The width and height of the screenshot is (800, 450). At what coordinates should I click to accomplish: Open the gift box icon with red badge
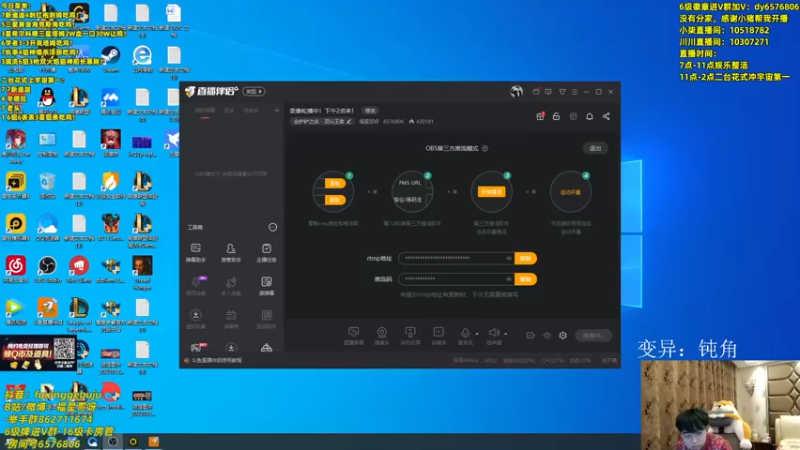click(540, 116)
